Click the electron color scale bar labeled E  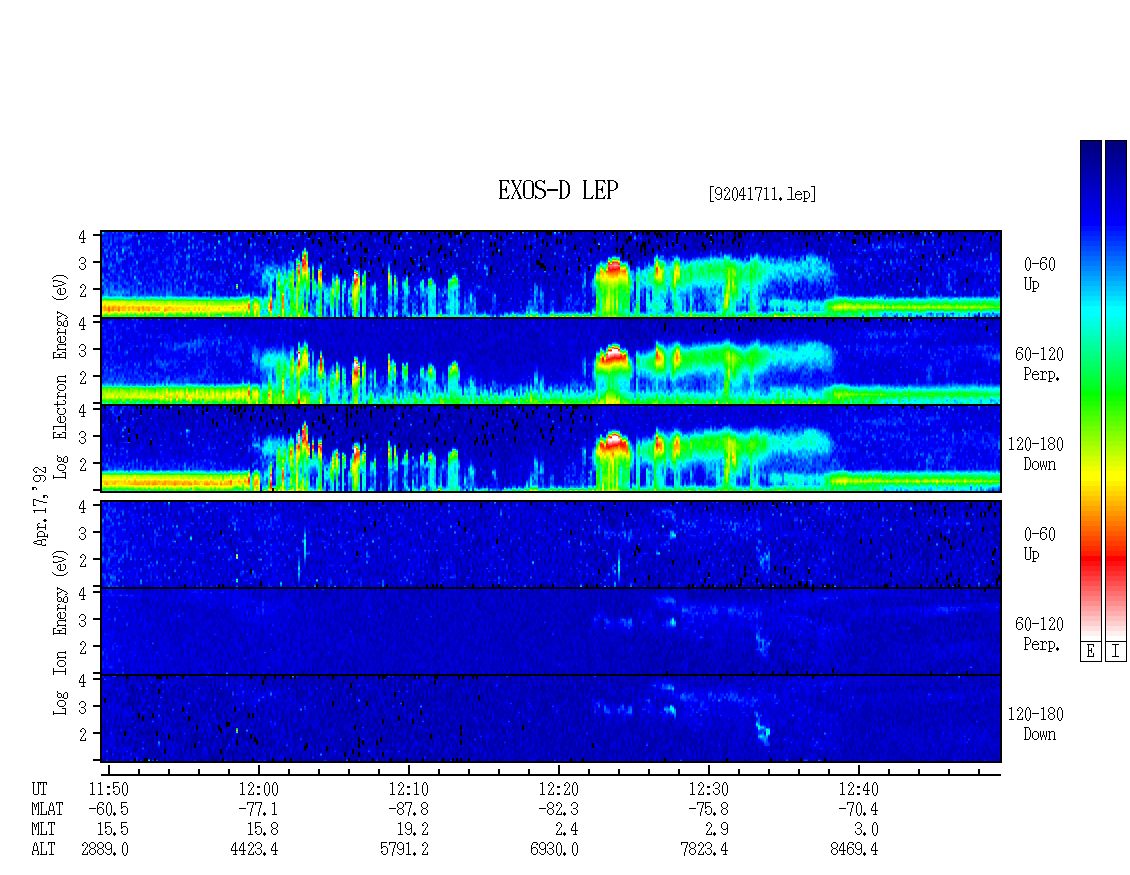coord(1090,390)
